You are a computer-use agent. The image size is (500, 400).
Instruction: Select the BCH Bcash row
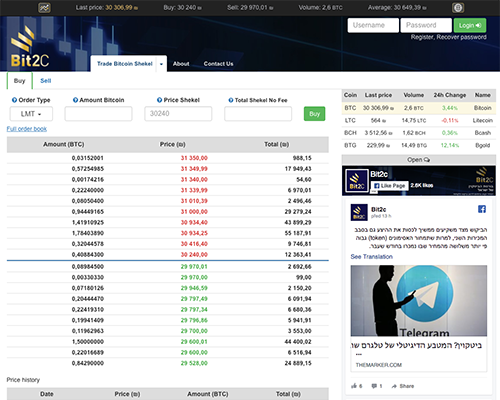(419, 133)
